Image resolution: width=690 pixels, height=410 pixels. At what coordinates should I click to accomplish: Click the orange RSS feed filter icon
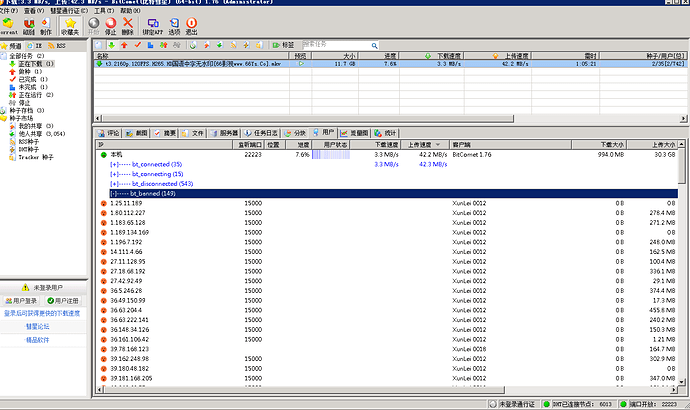tap(234, 45)
